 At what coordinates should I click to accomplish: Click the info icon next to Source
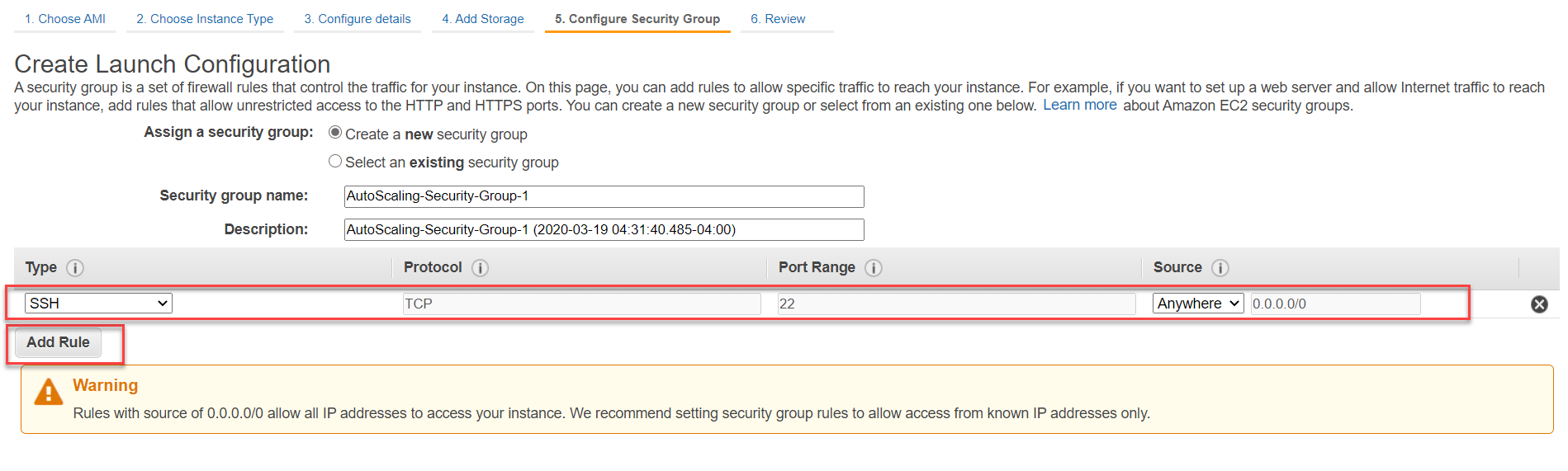coord(1220,268)
